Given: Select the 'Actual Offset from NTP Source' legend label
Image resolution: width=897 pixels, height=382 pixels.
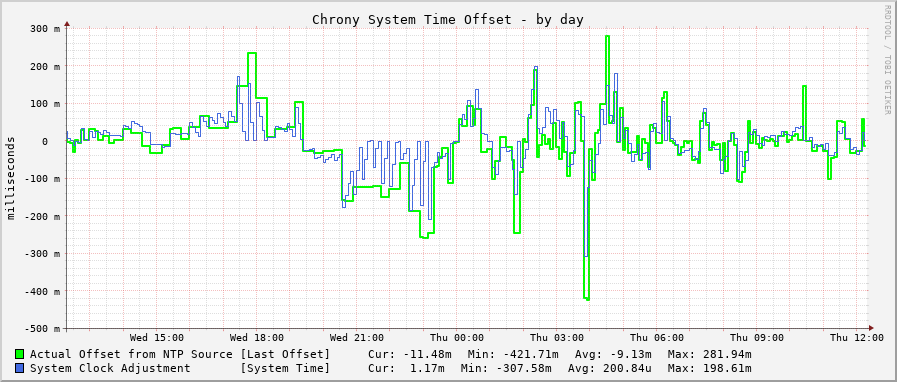Looking at the screenshot, I should [131, 355].
